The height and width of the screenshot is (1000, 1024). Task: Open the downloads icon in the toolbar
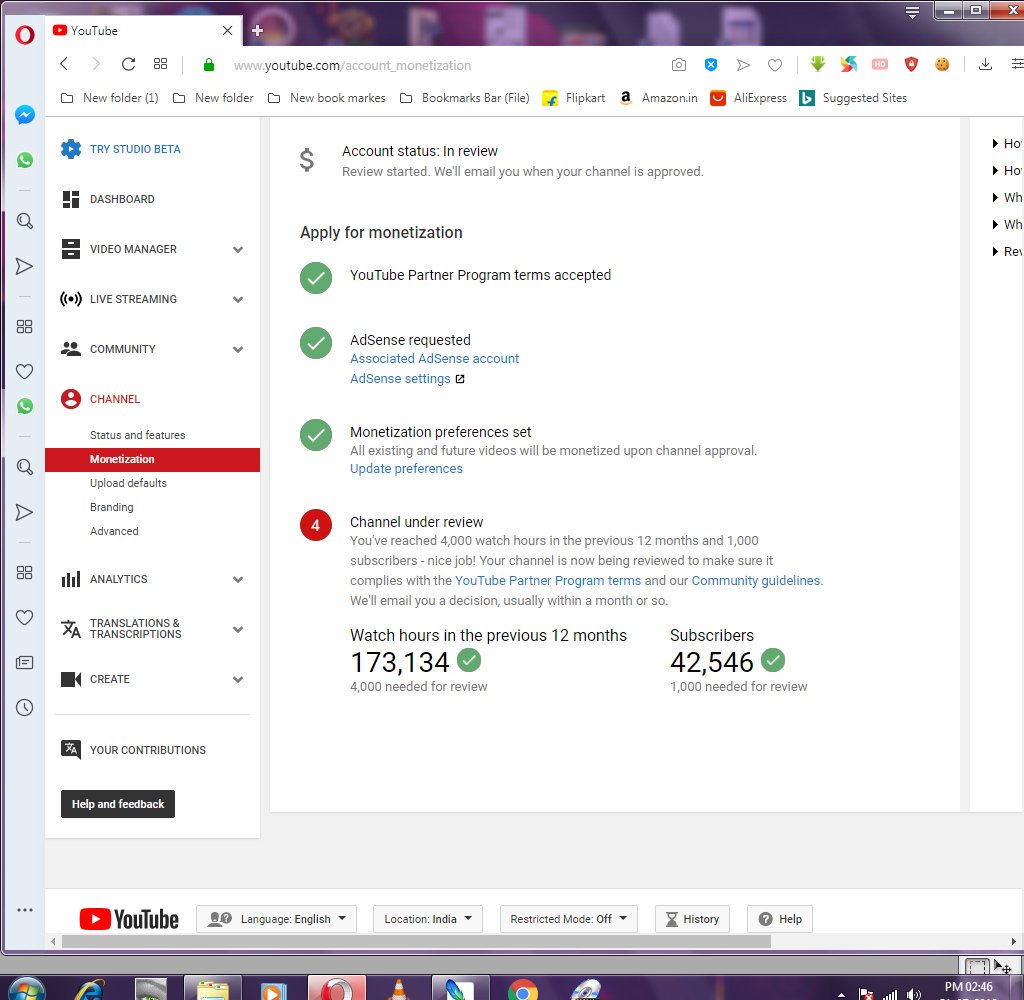coord(985,64)
